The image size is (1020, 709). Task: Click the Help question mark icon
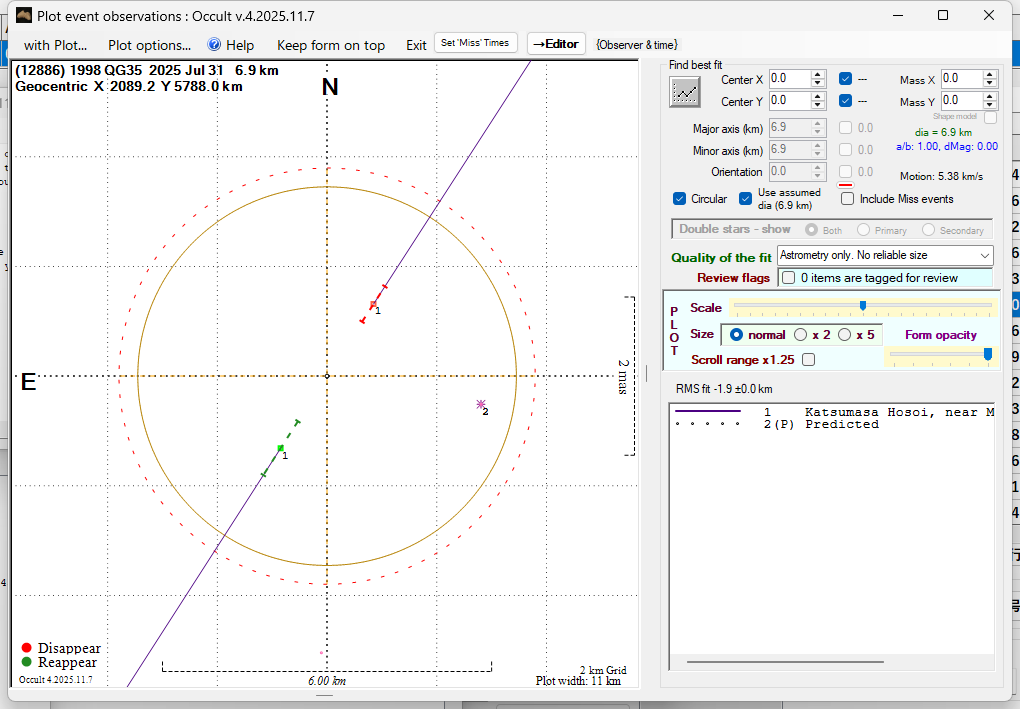tap(214, 45)
